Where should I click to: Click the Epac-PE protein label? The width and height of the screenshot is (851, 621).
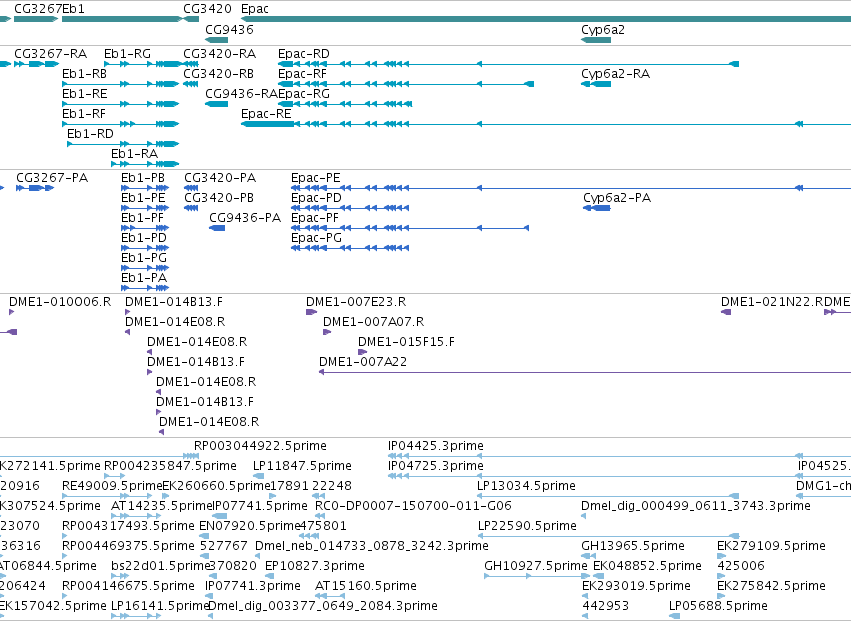coord(316,178)
